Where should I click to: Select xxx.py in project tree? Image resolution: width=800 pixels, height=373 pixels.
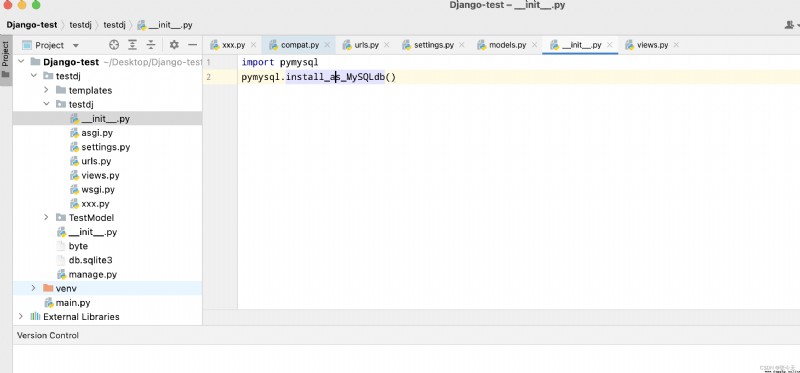95,204
